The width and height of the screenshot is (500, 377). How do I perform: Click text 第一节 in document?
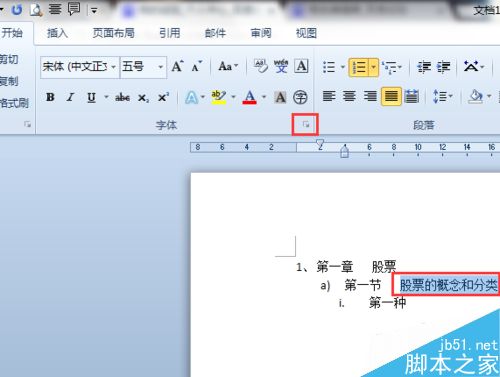(363, 285)
